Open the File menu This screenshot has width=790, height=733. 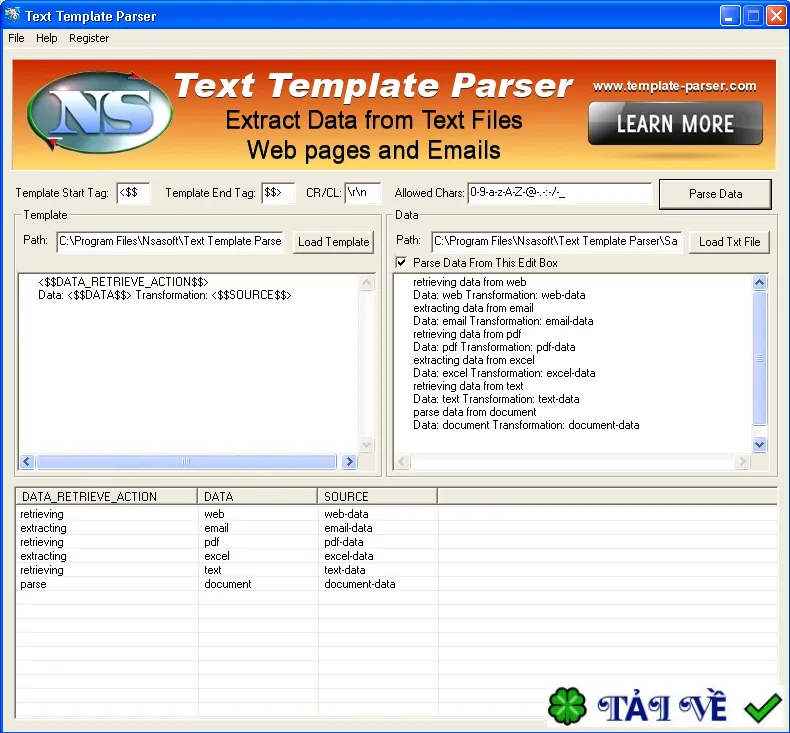pyautogui.click(x=16, y=38)
